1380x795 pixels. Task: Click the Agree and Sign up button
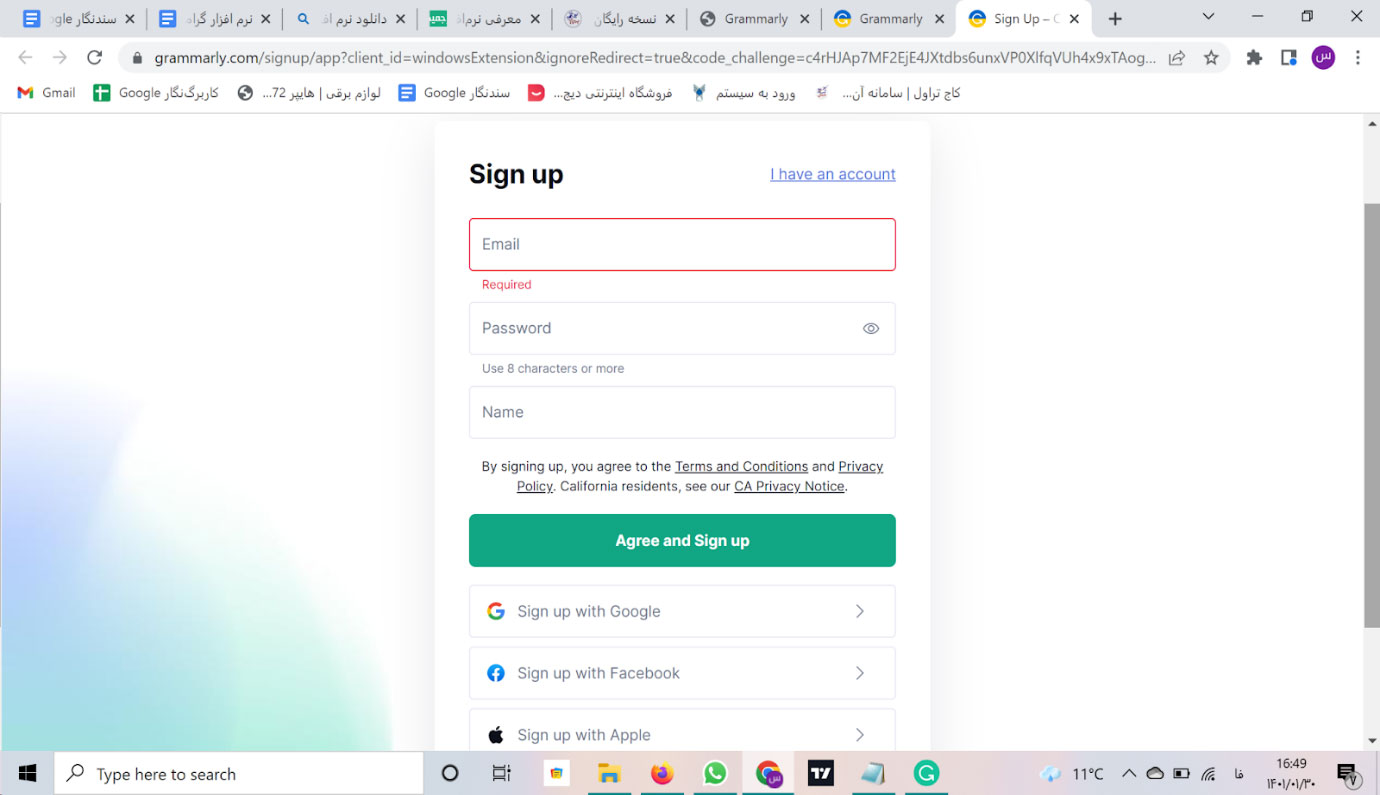(x=682, y=540)
